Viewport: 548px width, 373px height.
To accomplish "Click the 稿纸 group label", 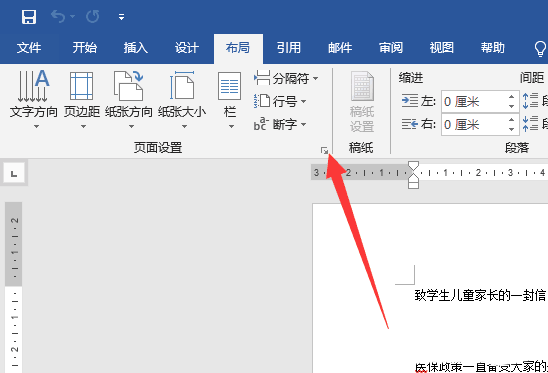I will pyautogui.click(x=361, y=148).
